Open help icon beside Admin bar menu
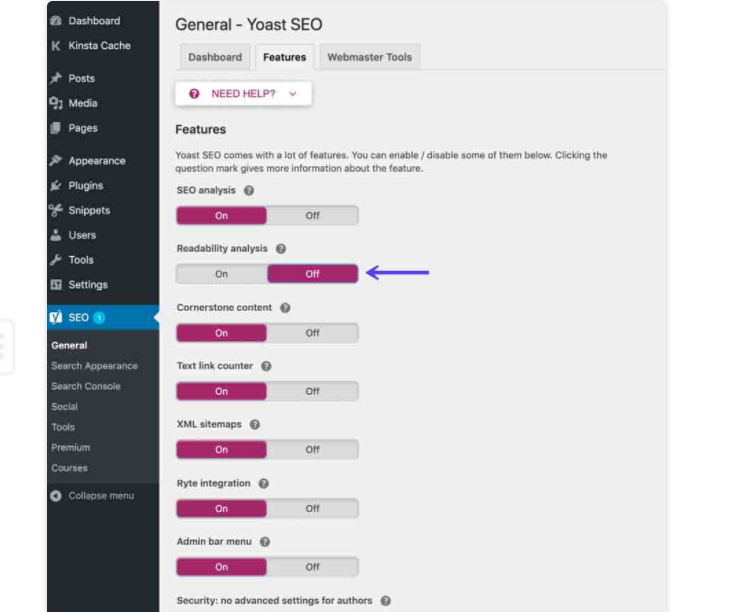This screenshot has height=612, width=736. click(265, 542)
